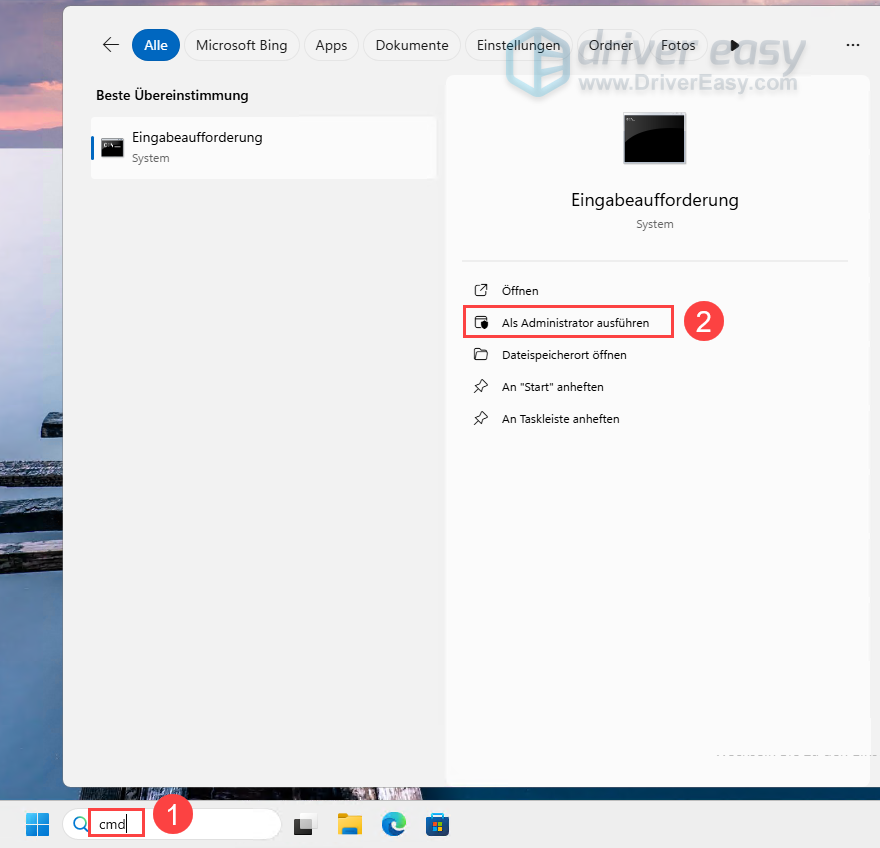Filter results by Ordner
880x848 pixels.
pos(611,45)
